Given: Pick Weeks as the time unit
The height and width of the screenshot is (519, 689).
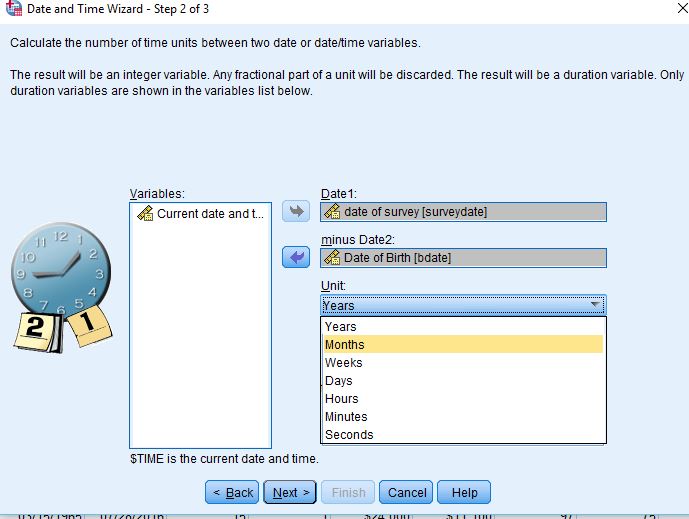Looking at the screenshot, I should pos(463,363).
